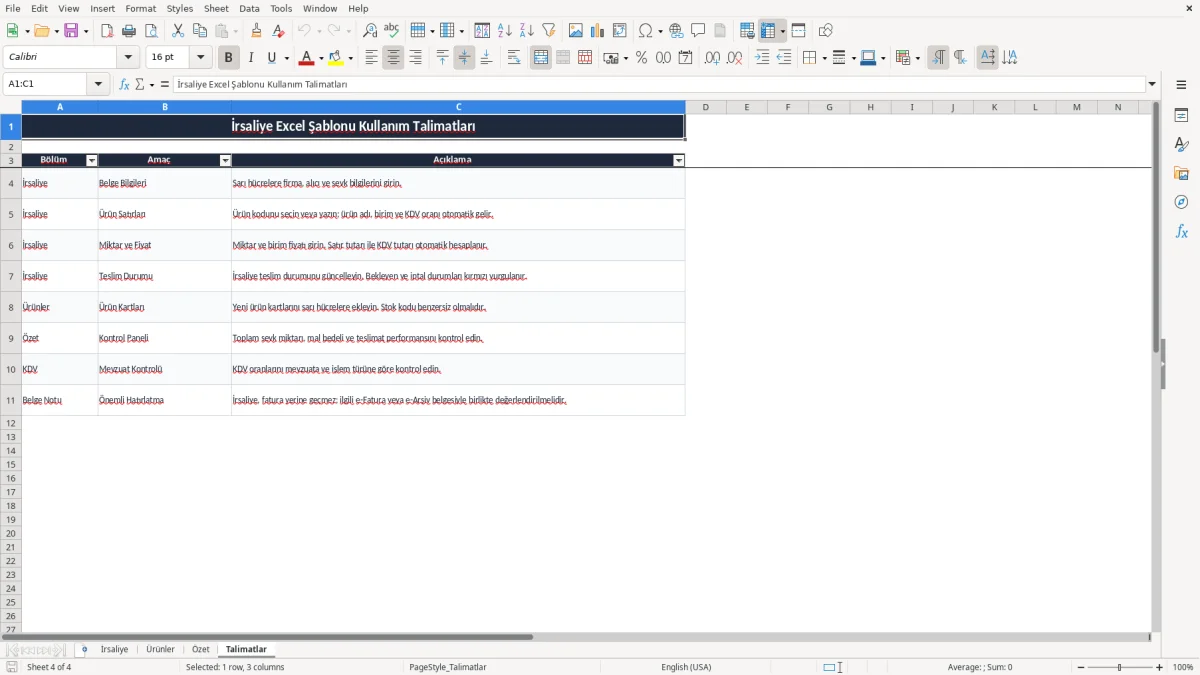Open the font name dropdown
This screenshot has width=1200, height=675.
[x=128, y=58]
